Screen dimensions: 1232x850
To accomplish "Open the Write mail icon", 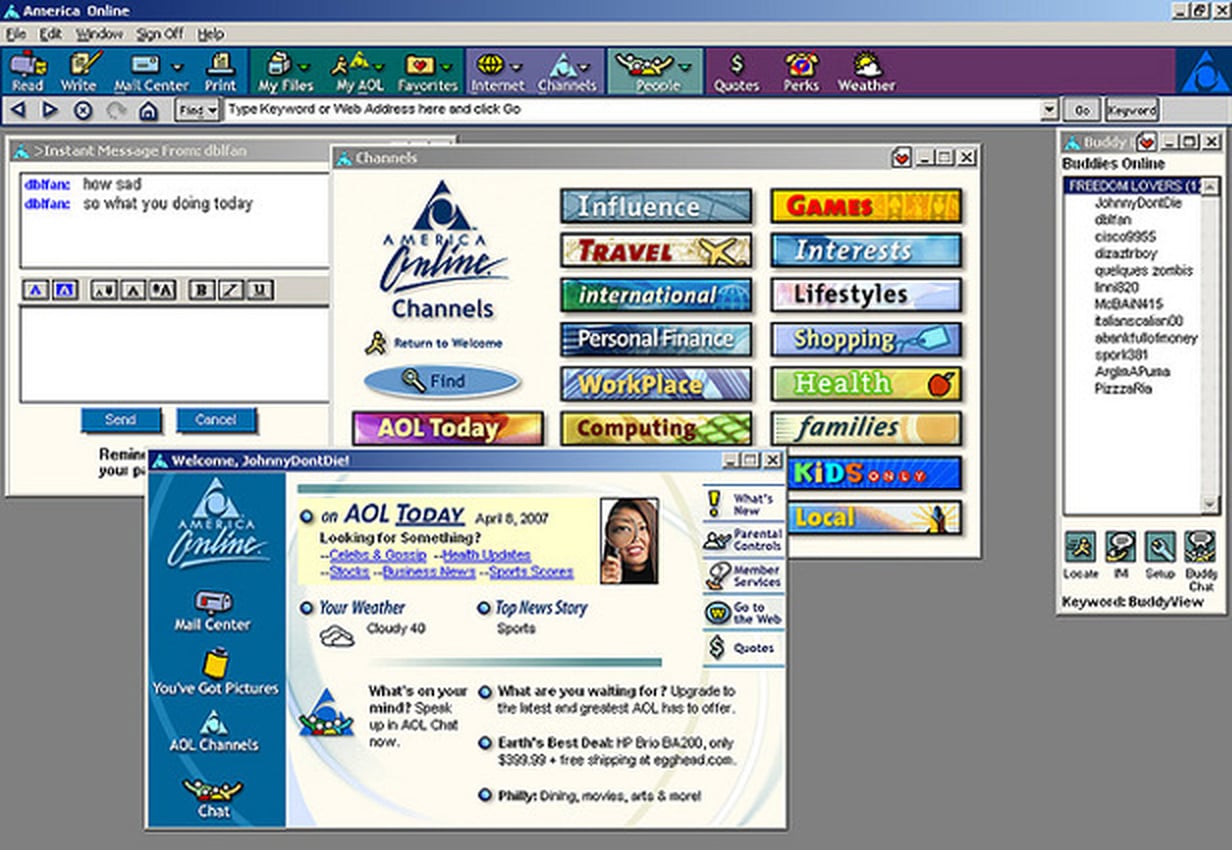I will point(79,65).
